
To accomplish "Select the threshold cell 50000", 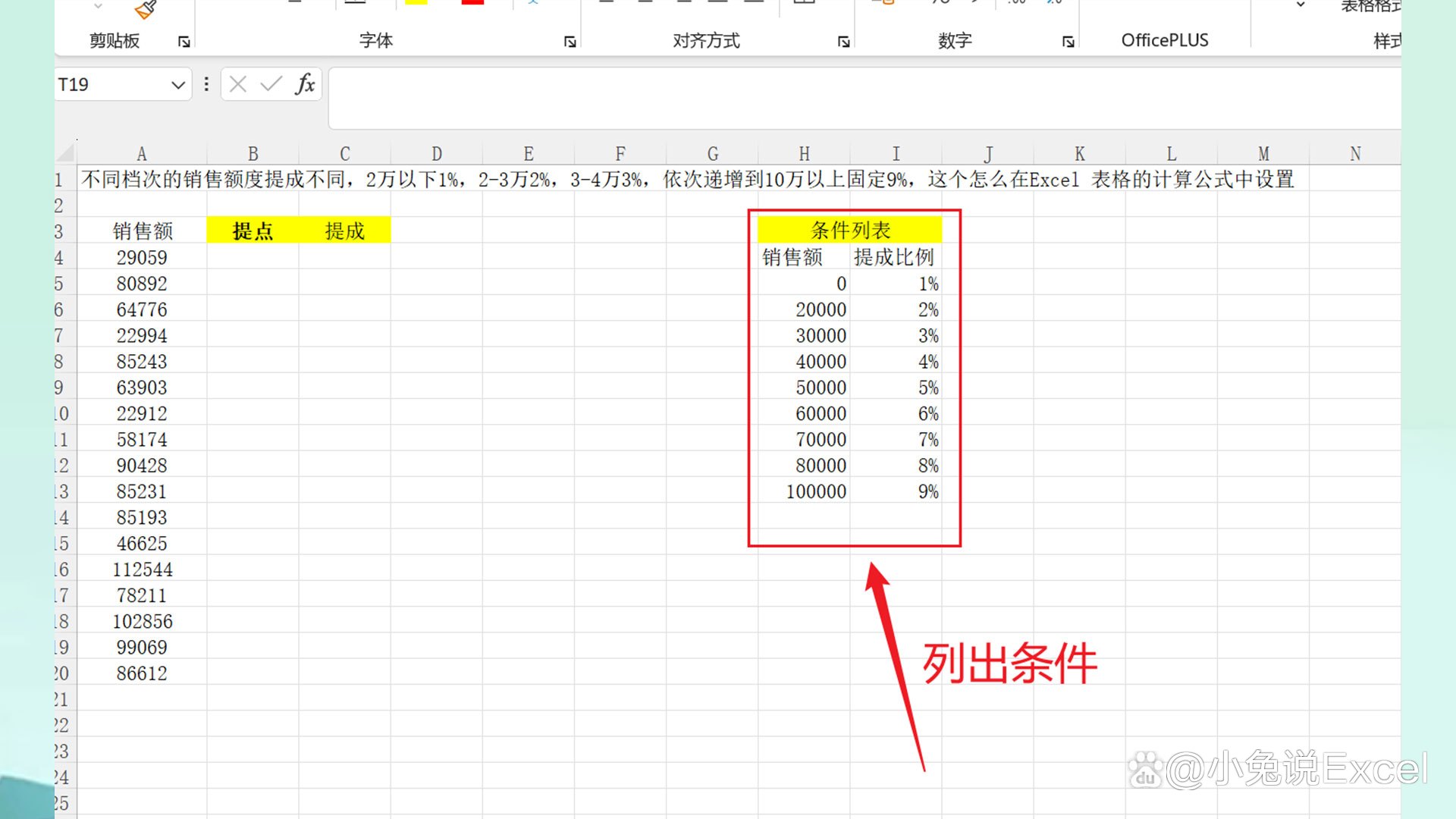I will pyautogui.click(x=804, y=388).
